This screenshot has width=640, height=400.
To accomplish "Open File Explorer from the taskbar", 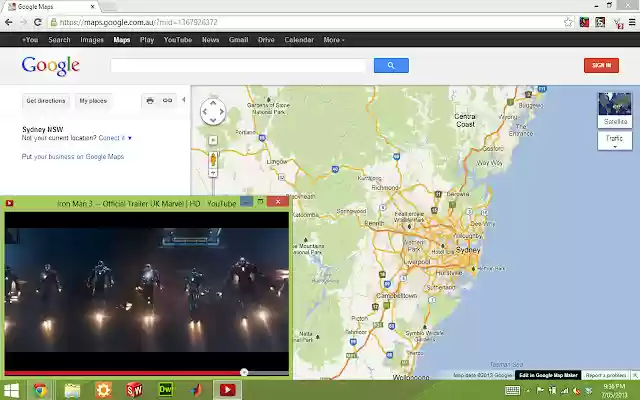I will coord(72,391).
